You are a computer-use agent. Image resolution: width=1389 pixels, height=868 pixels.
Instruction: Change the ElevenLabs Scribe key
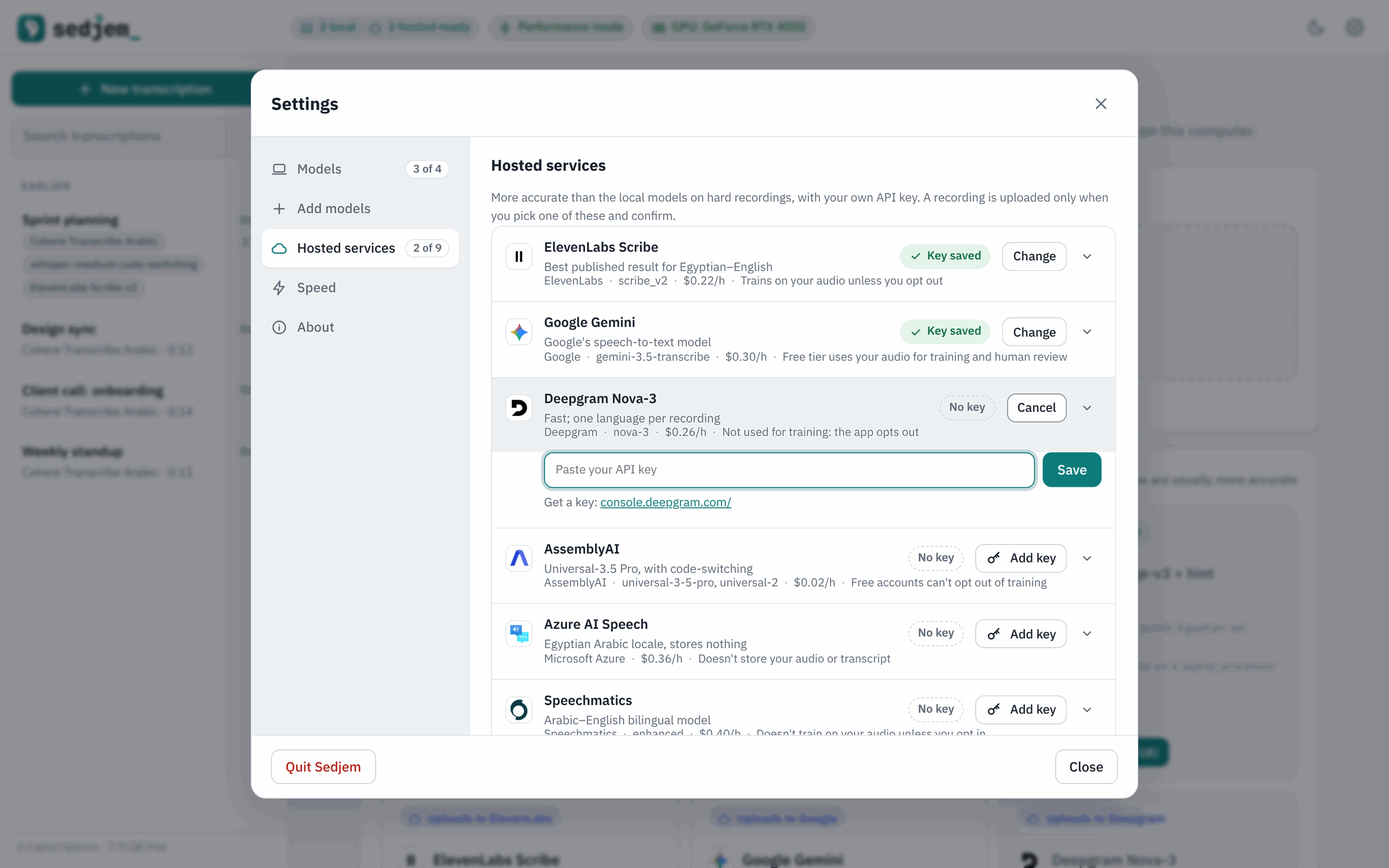pyautogui.click(x=1034, y=256)
